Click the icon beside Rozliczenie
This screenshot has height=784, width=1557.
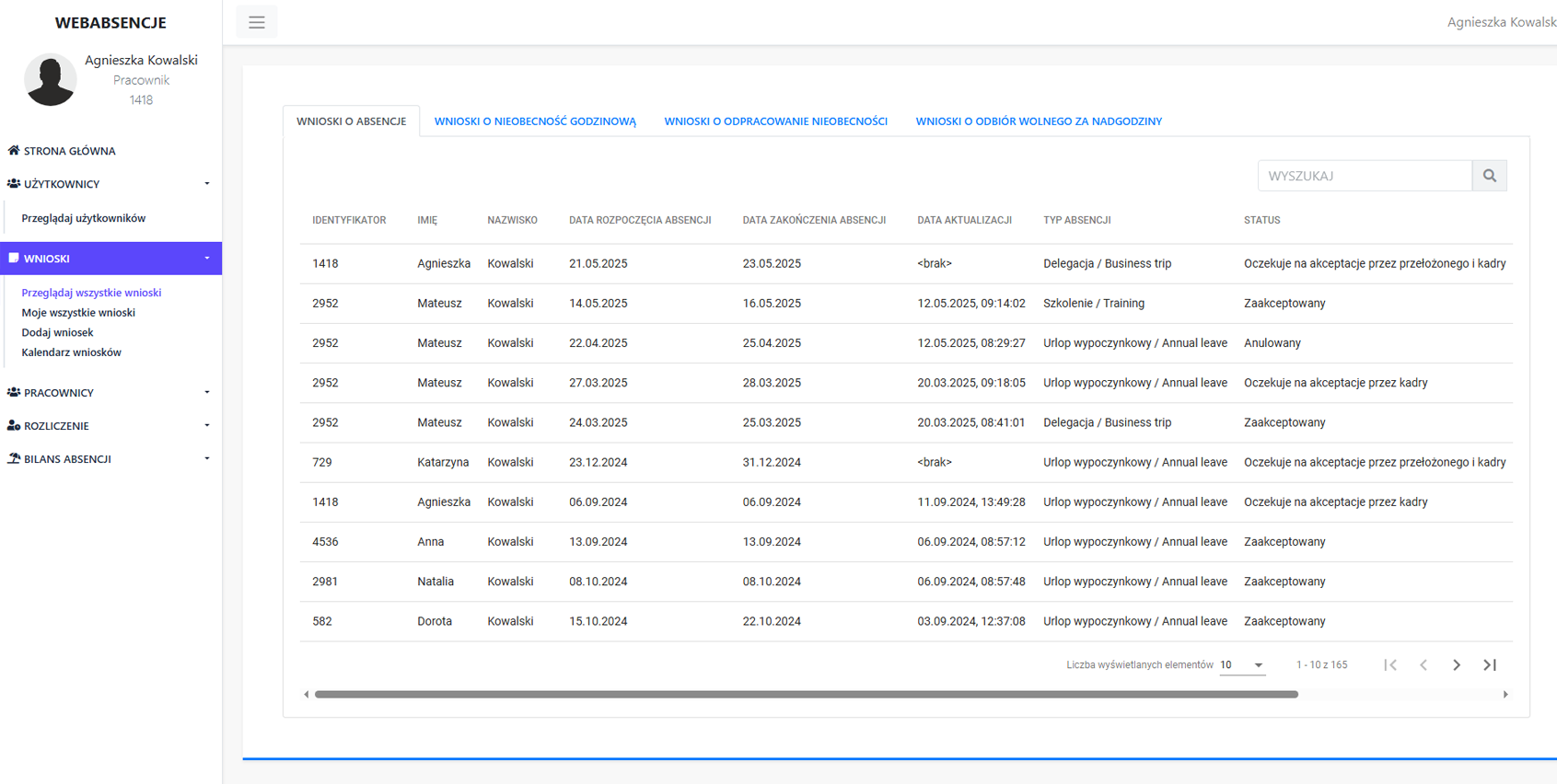(14, 425)
